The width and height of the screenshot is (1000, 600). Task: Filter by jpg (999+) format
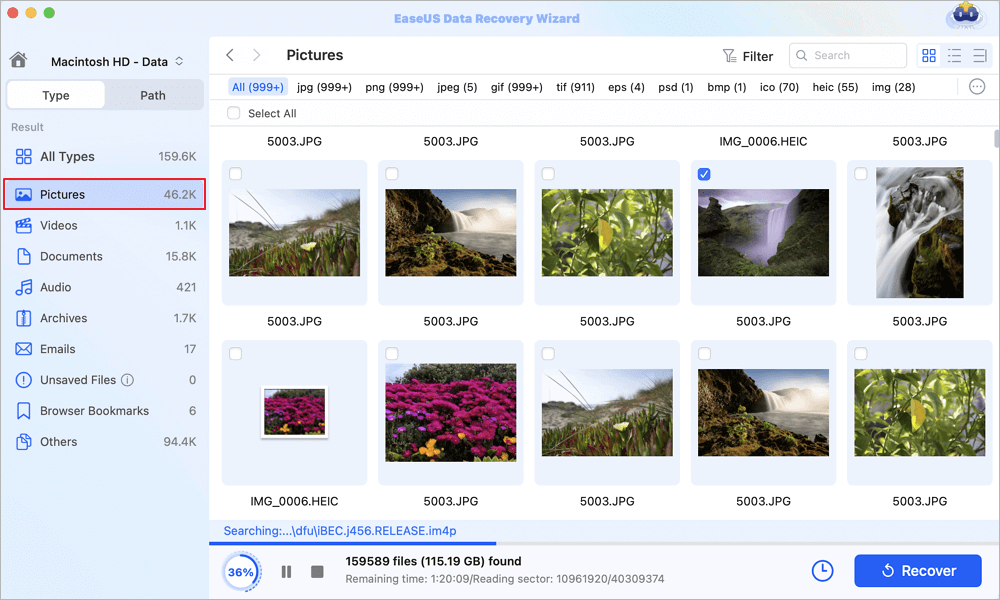coord(324,87)
